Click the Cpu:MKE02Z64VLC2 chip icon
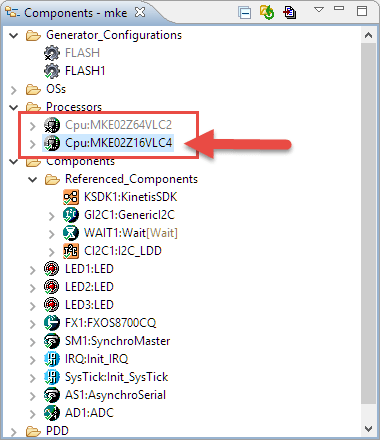 click(x=52, y=125)
